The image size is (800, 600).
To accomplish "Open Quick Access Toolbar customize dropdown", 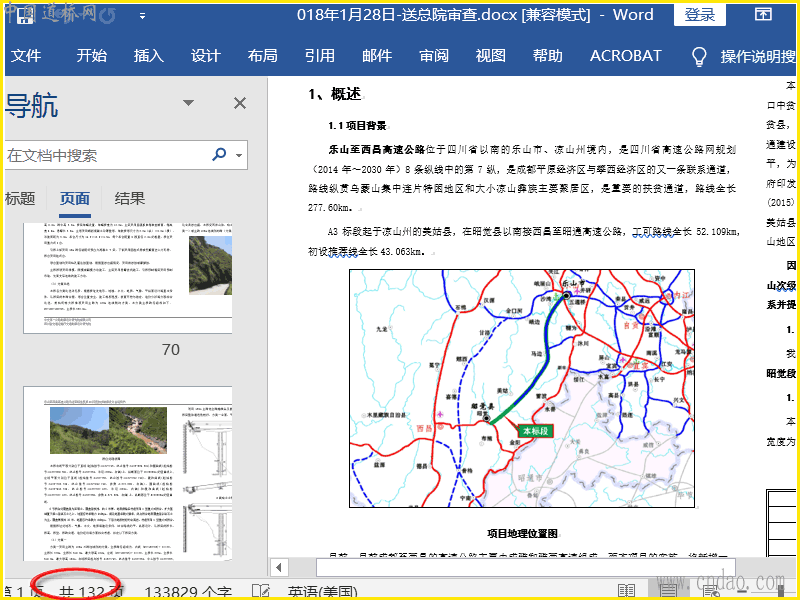I will pyautogui.click(x=142, y=16).
